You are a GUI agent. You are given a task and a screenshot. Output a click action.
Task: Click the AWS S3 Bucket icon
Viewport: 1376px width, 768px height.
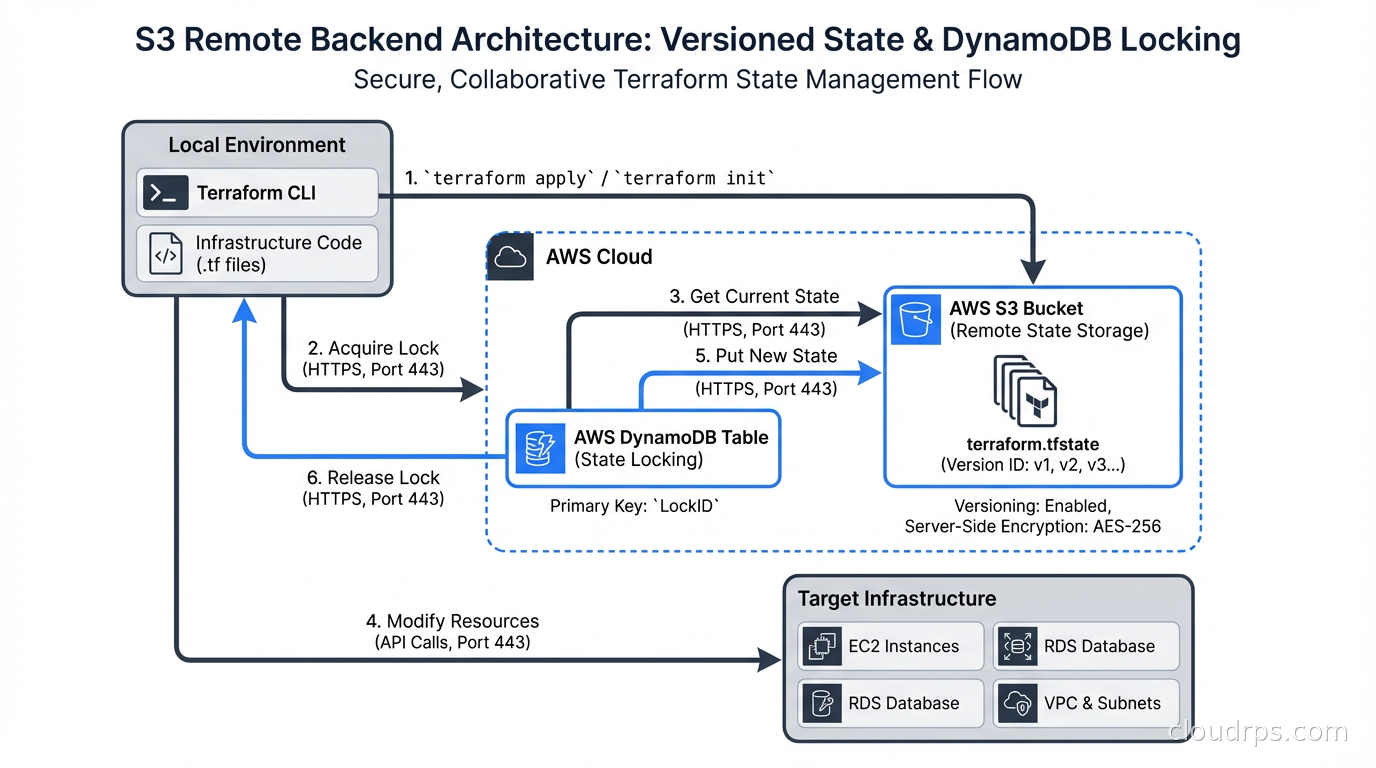(915, 320)
